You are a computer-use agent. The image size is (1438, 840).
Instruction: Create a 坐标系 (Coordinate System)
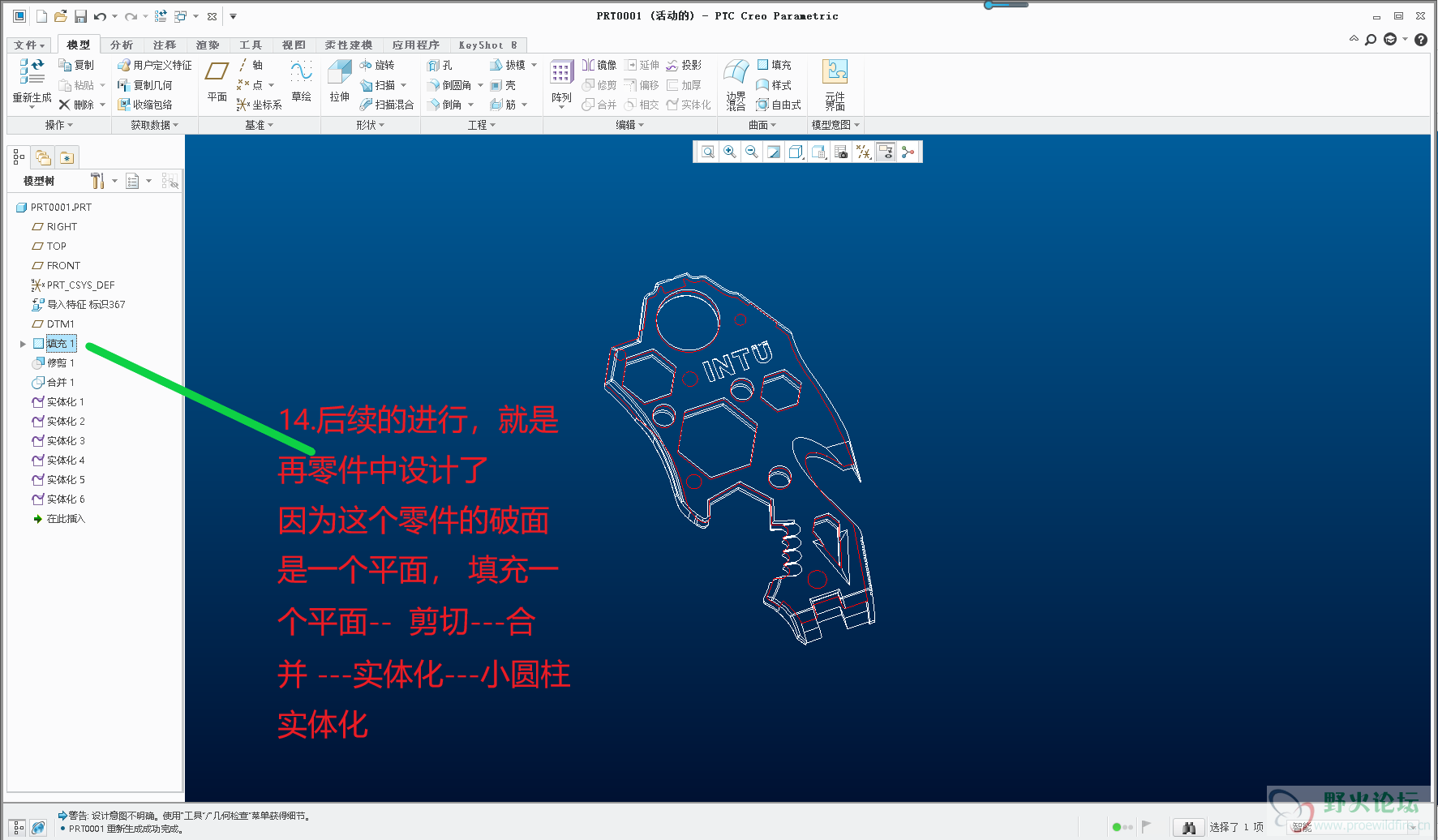(260, 105)
